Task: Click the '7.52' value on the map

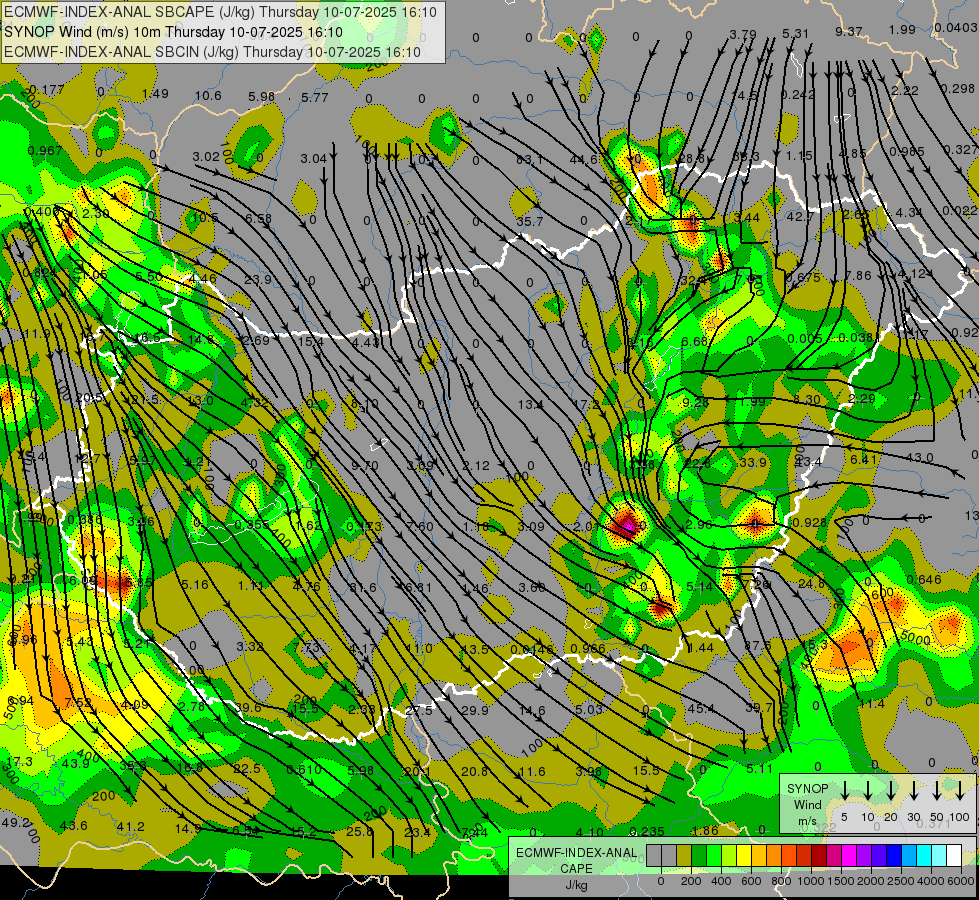Action: coord(79,703)
